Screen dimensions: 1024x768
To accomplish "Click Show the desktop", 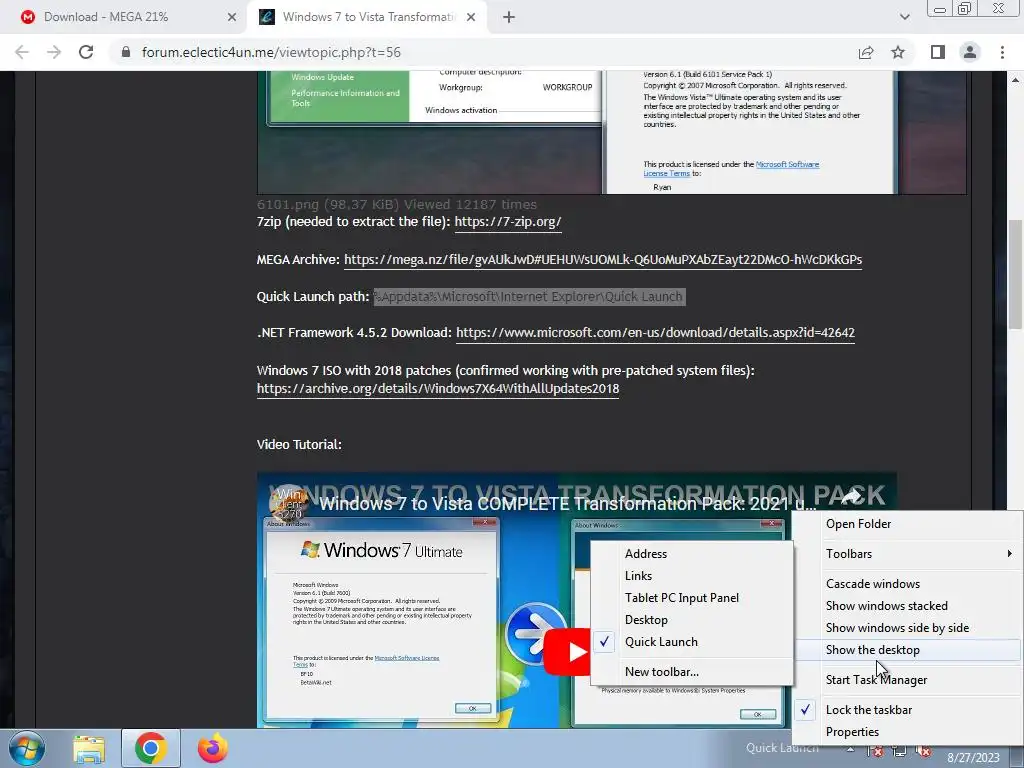I will pos(908,650).
